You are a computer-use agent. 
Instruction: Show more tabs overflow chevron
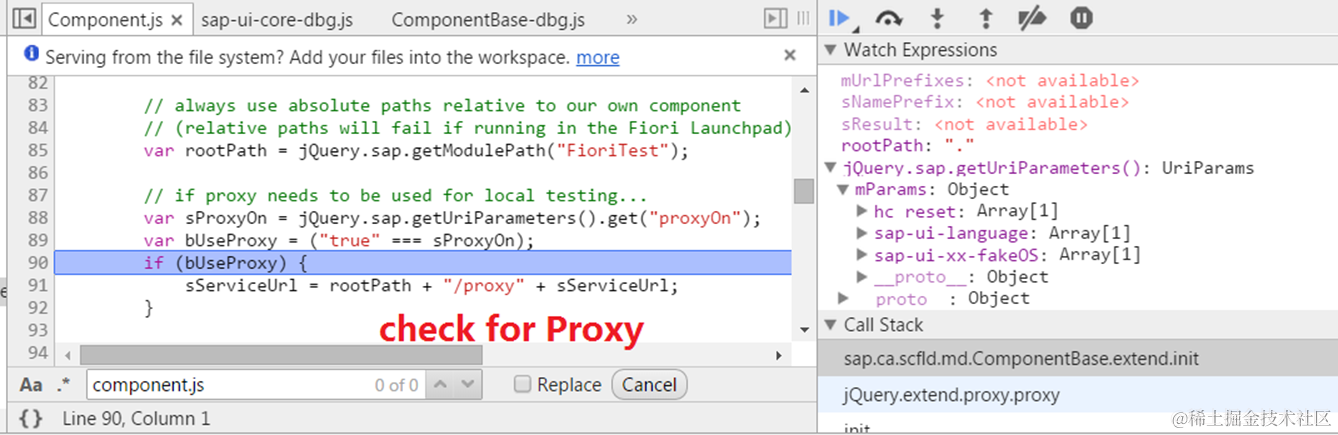(632, 19)
